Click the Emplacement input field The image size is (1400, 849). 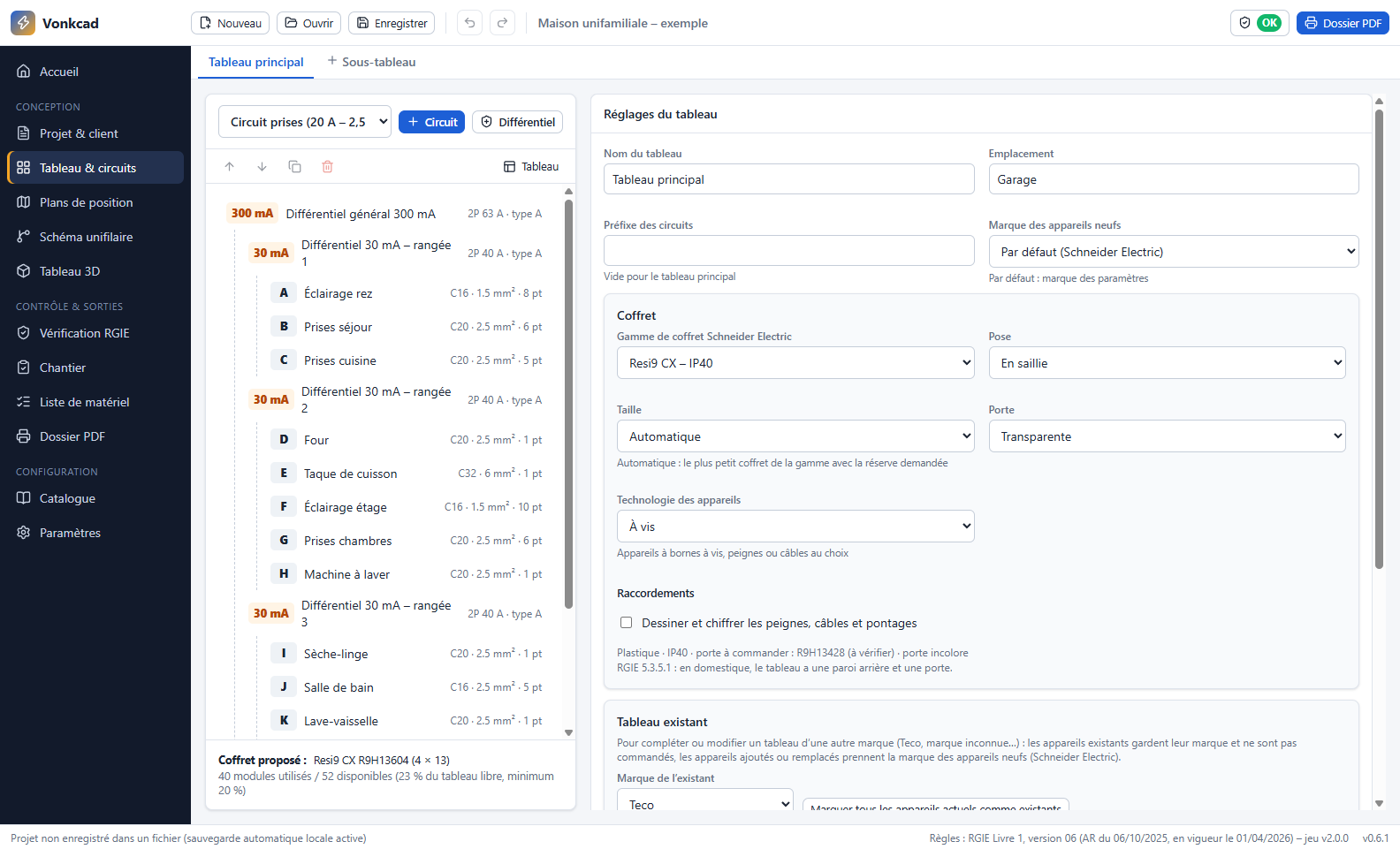(x=1174, y=179)
